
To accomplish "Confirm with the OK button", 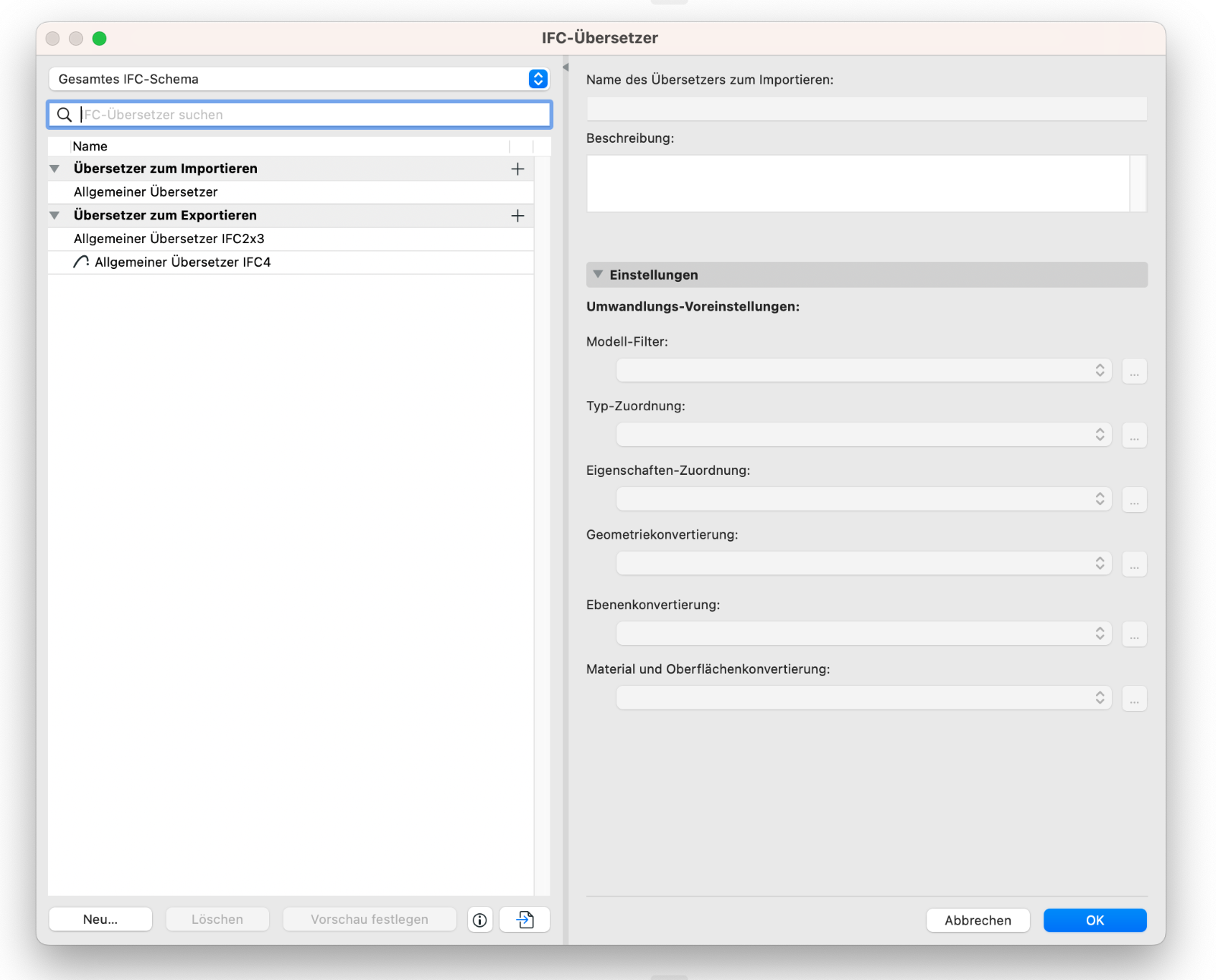I will point(1095,921).
